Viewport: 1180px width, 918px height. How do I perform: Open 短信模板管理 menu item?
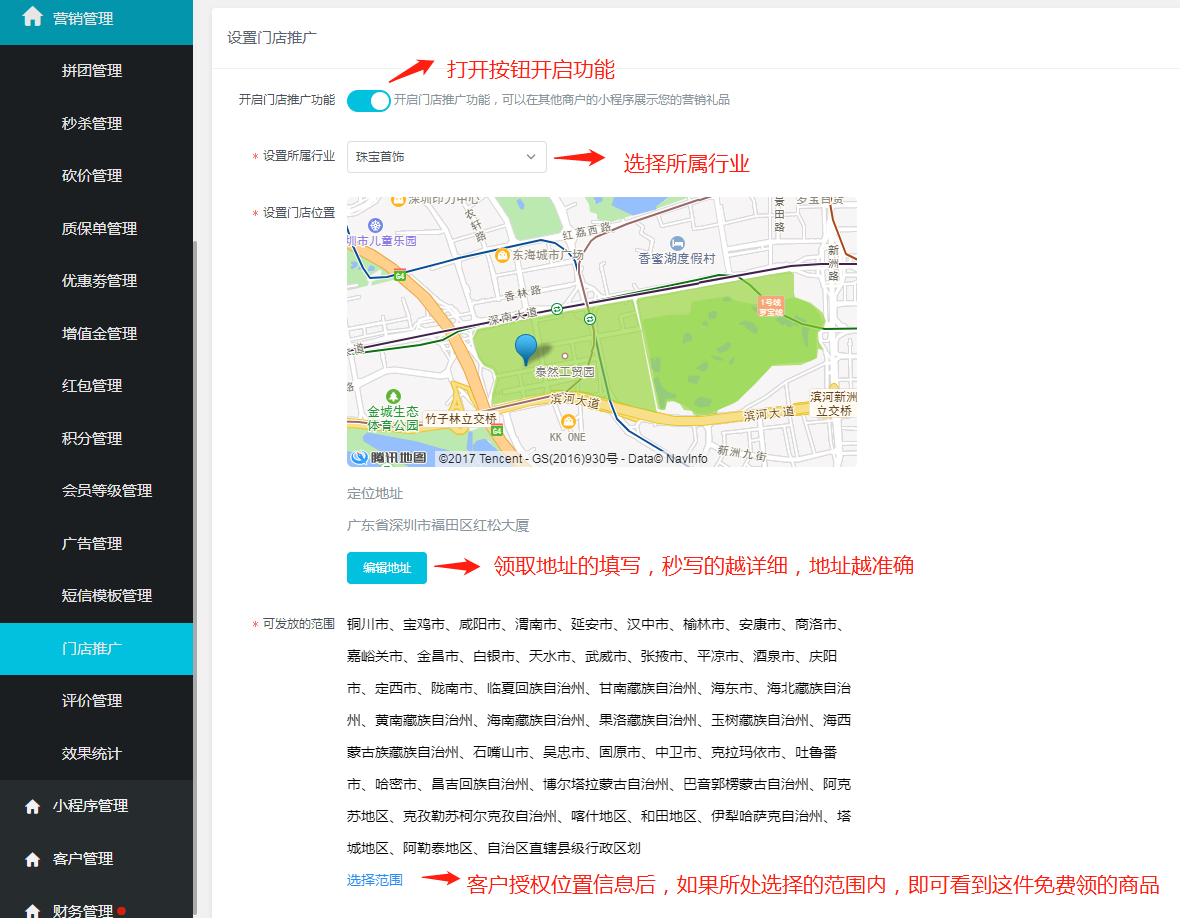click(107, 596)
